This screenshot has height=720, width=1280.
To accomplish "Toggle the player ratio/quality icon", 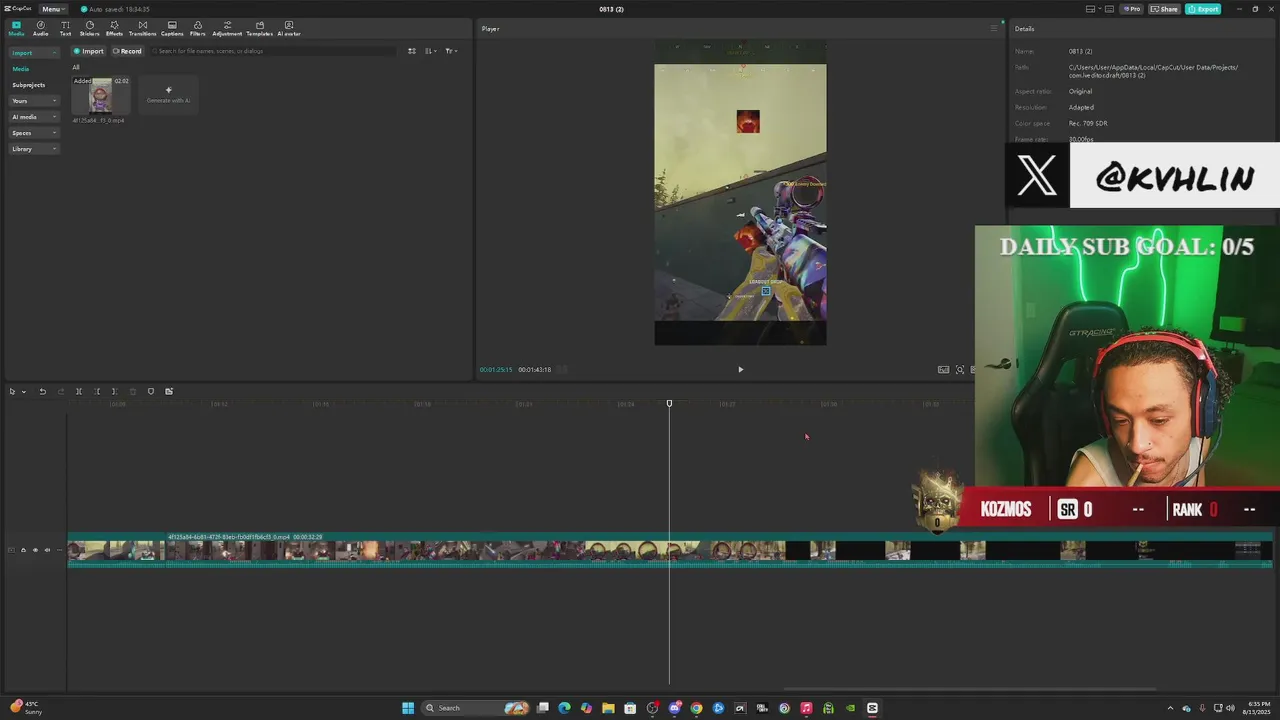I will [943, 369].
